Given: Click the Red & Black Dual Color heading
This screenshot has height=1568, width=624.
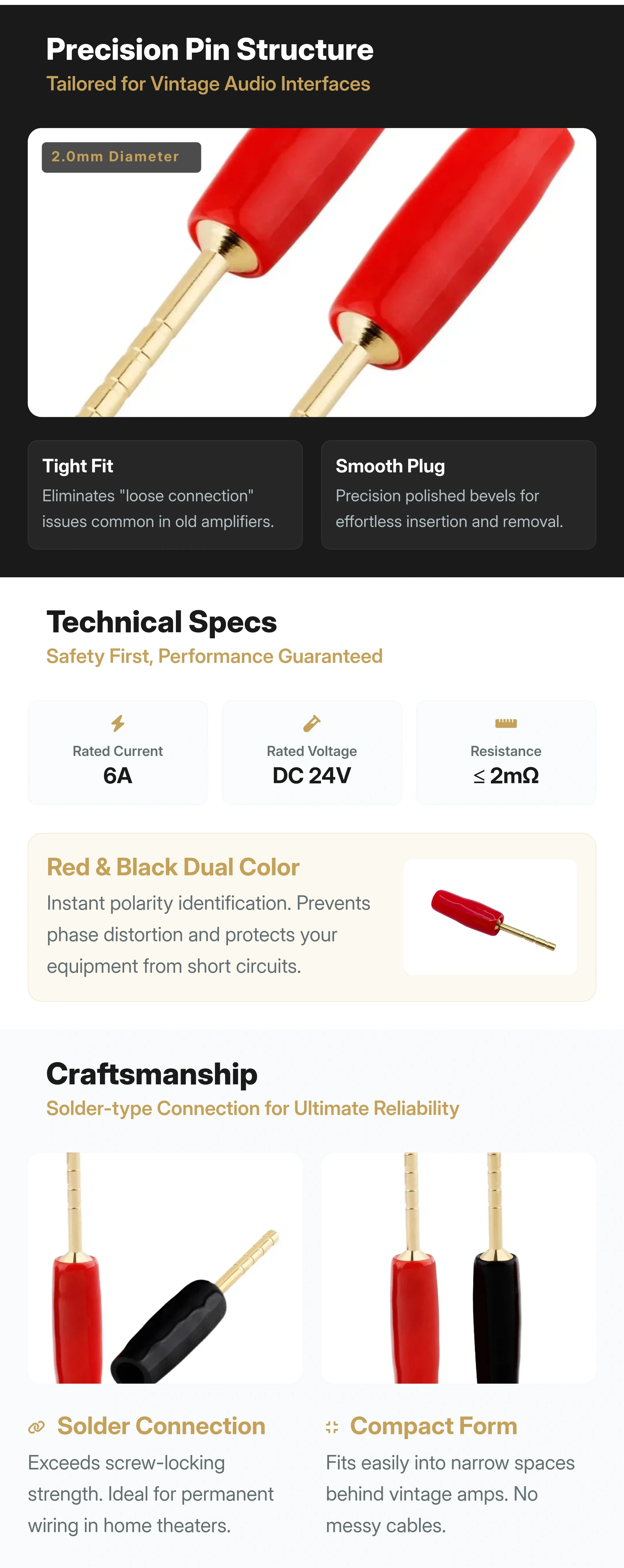Looking at the screenshot, I should [x=173, y=867].
